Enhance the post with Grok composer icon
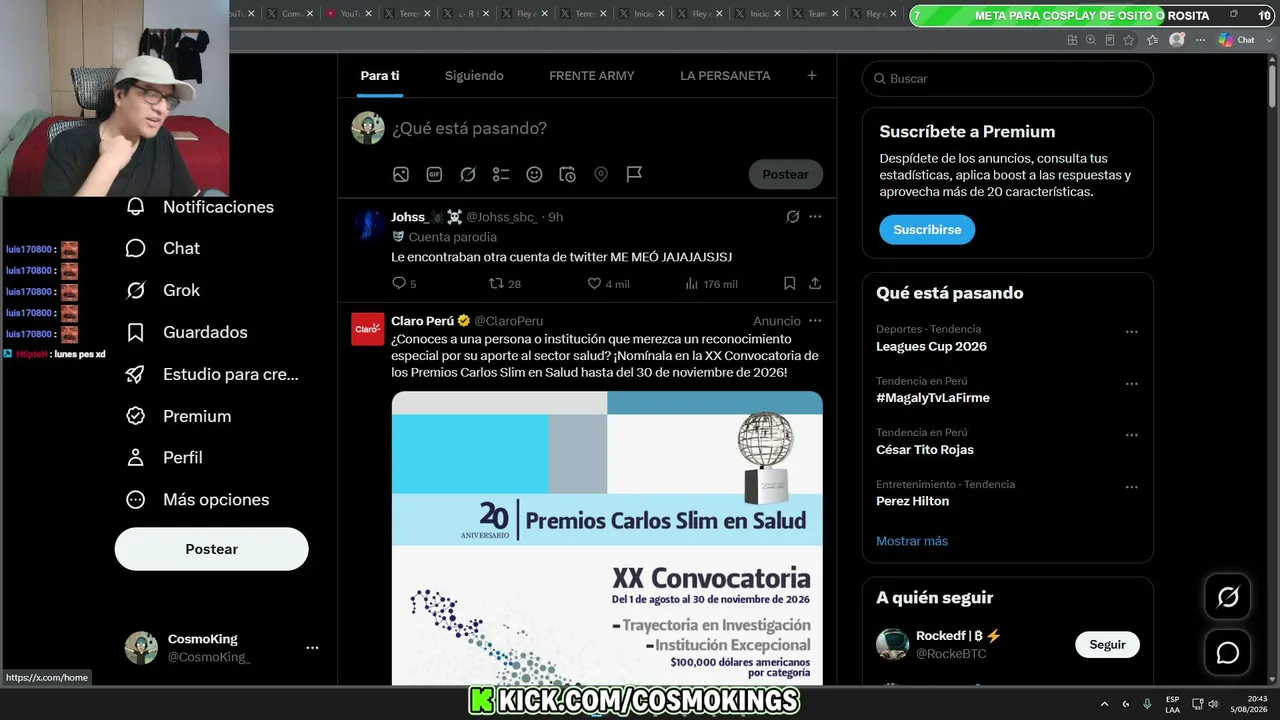 coord(468,174)
